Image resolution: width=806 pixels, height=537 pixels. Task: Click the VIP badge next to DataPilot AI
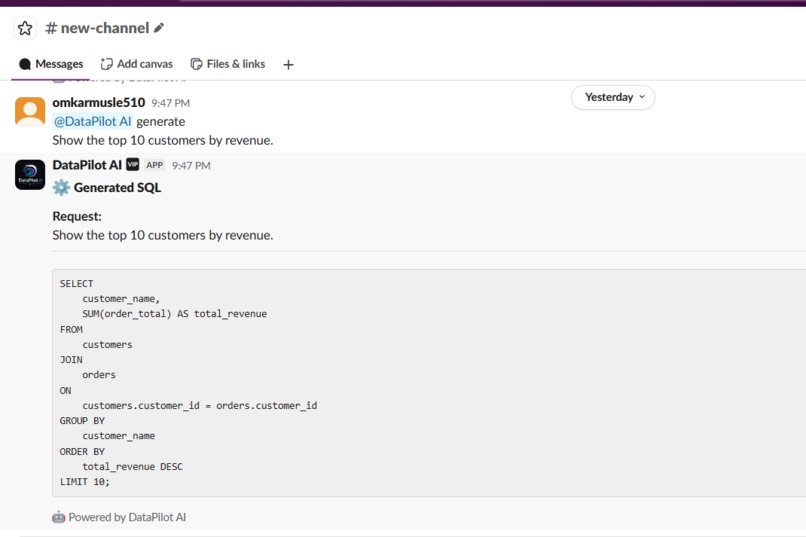pos(133,164)
